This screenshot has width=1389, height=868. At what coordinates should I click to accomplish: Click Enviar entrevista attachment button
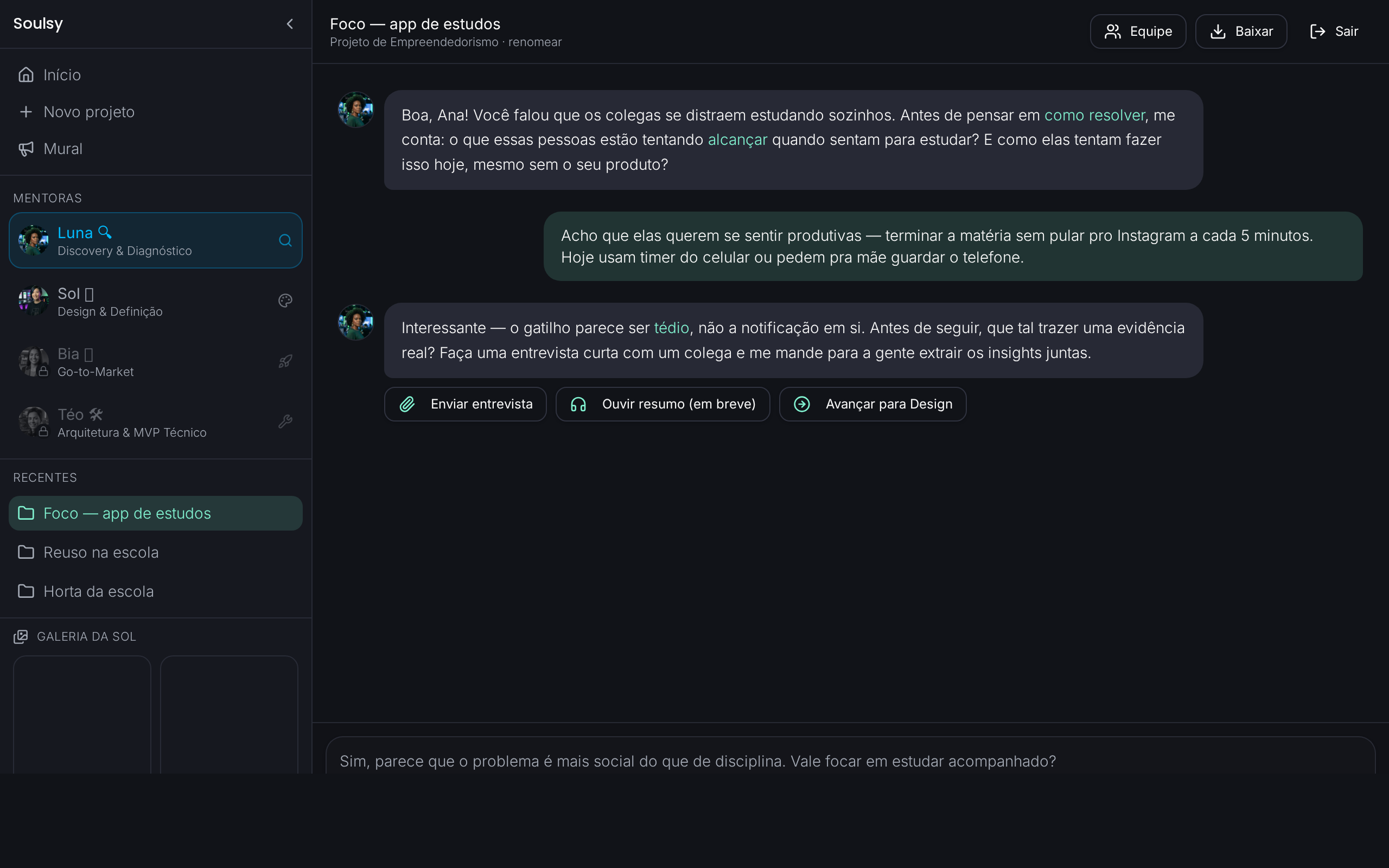[465, 404]
